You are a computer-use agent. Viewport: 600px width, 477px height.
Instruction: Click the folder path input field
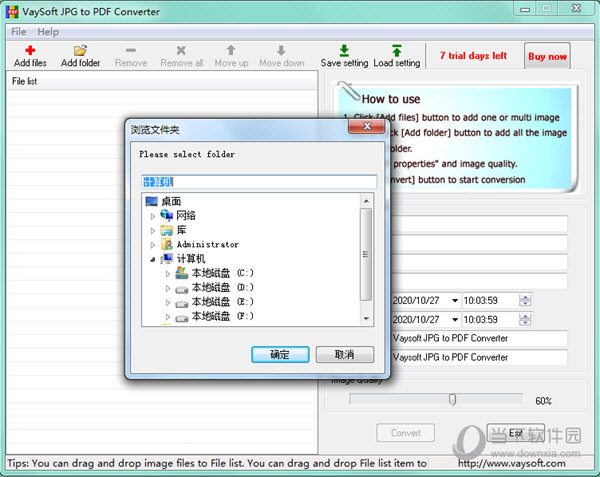tap(259, 182)
